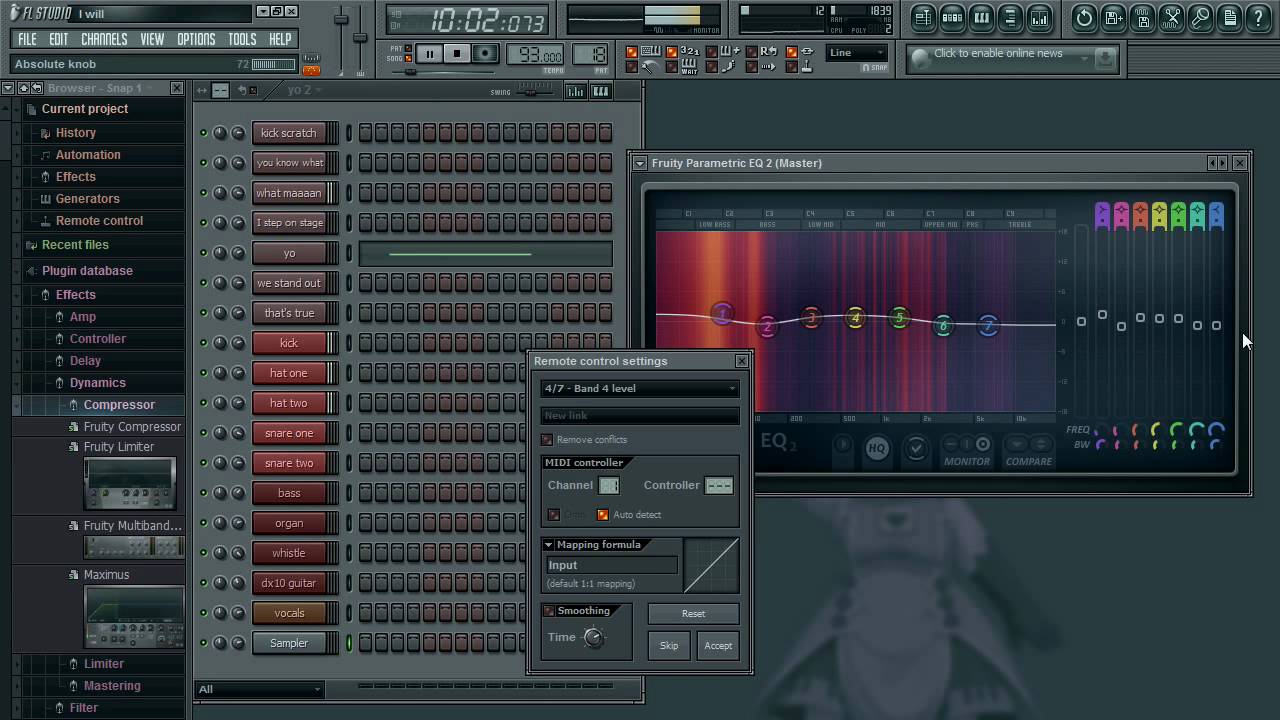Viewport: 1280px width, 720px height.
Task: Open the VIEW menu
Action: (x=152, y=39)
